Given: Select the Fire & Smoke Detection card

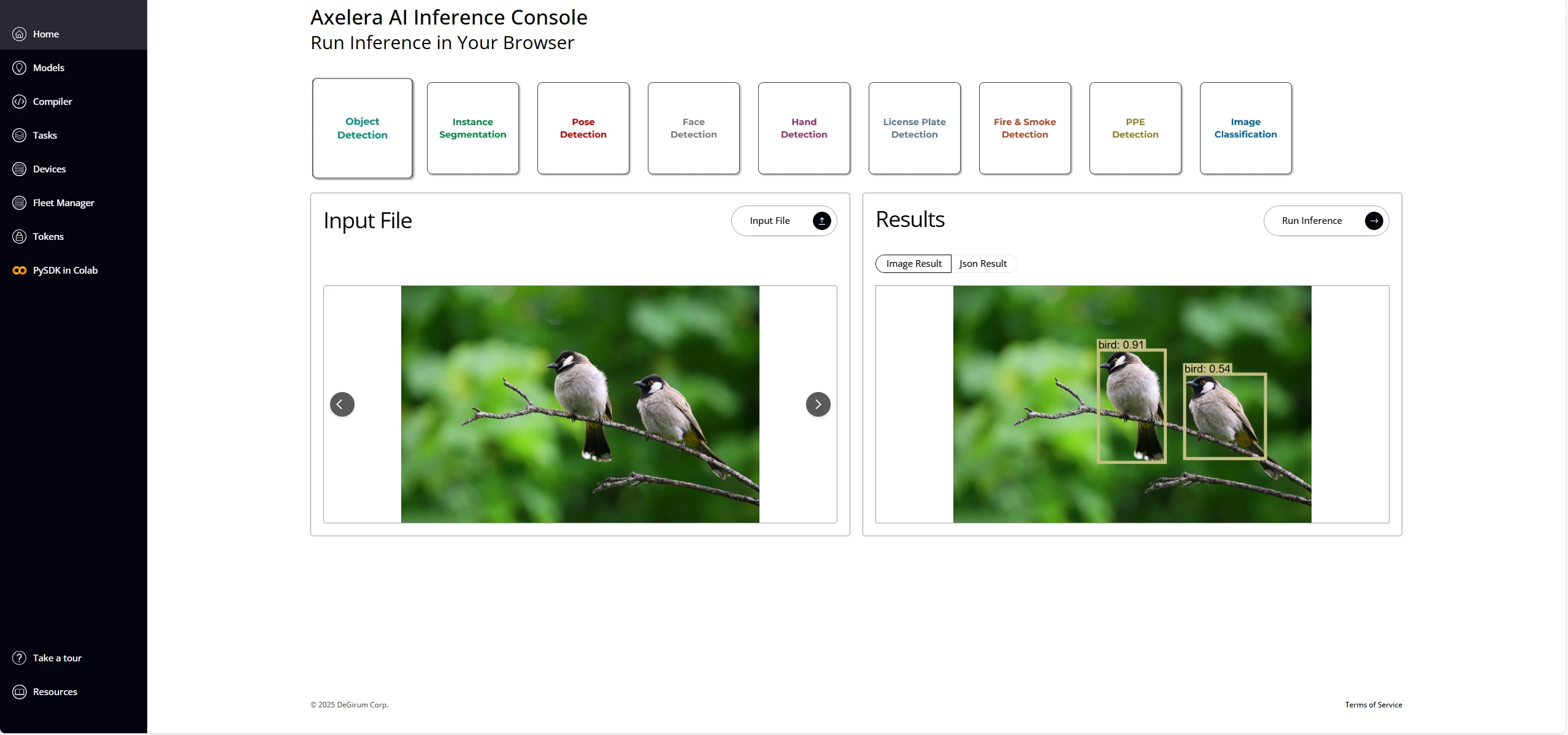Looking at the screenshot, I should click(1025, 128).
